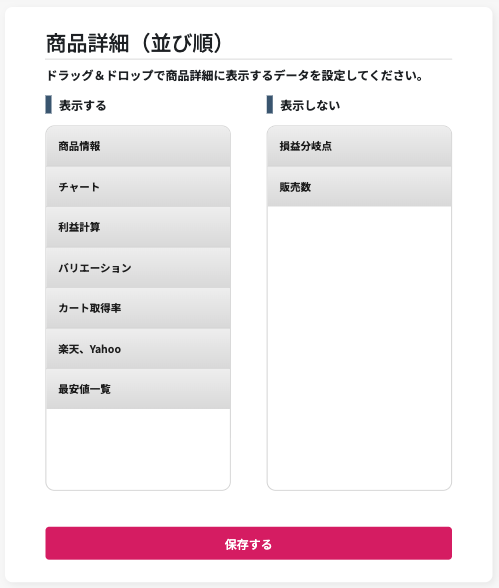Select the 利益計算 item
Screen dimensions: 499x588
[138, 227]
